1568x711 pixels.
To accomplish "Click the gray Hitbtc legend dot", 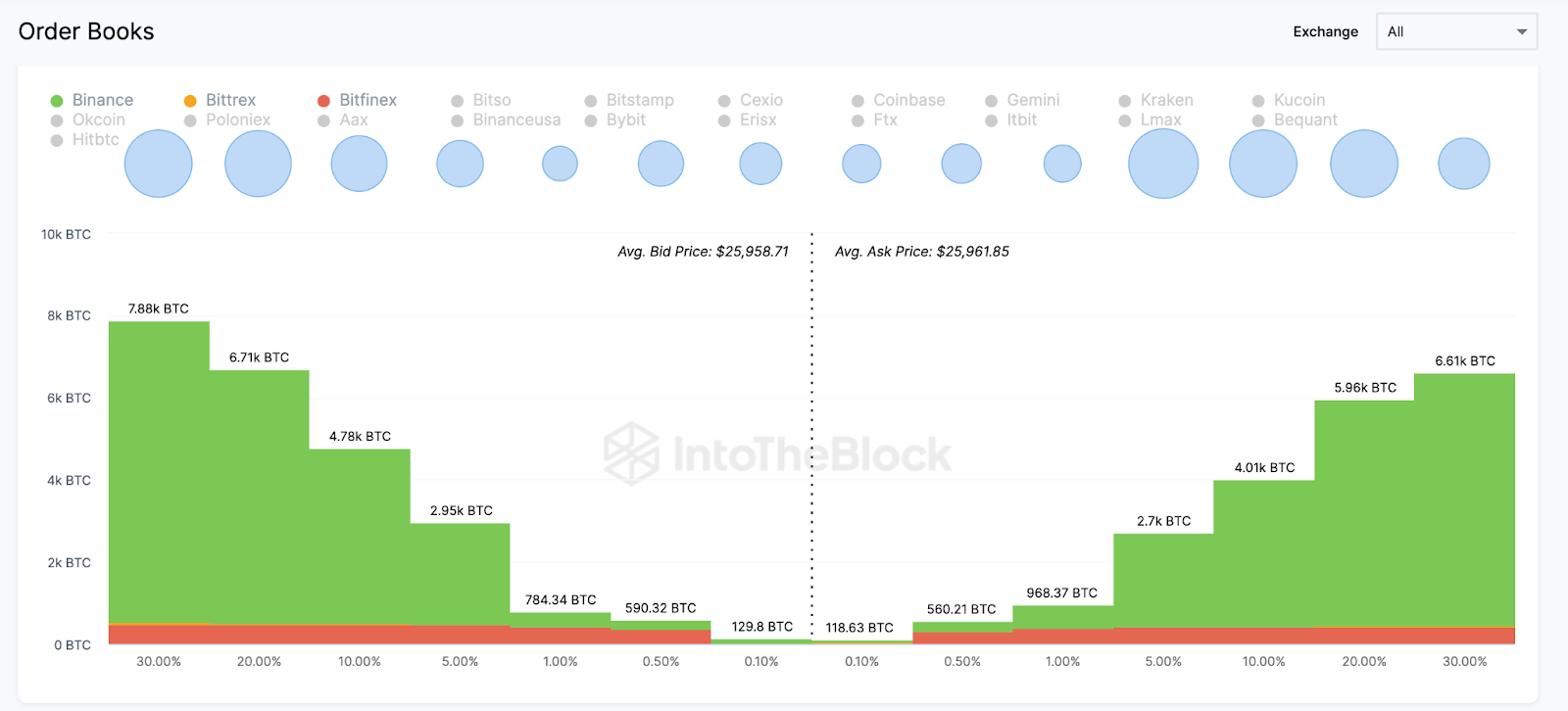I will [x=57, y=140].
